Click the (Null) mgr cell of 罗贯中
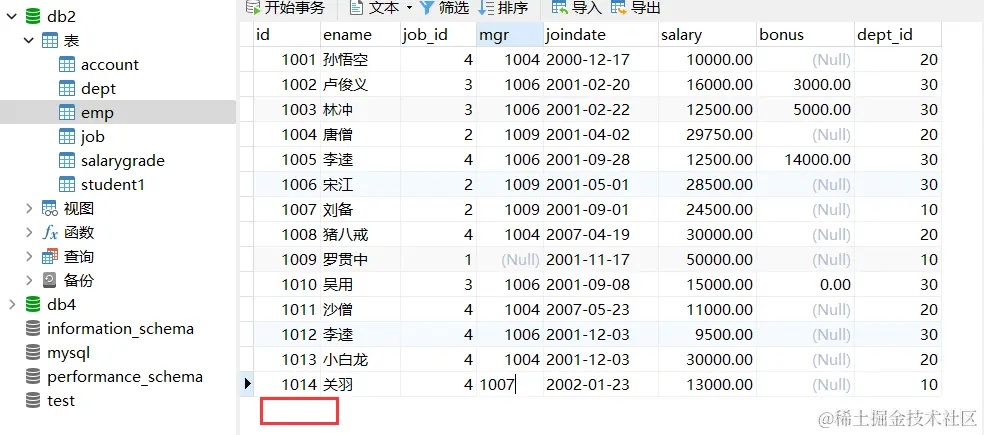The image size is (984, 435). click(x=510, y=259)
